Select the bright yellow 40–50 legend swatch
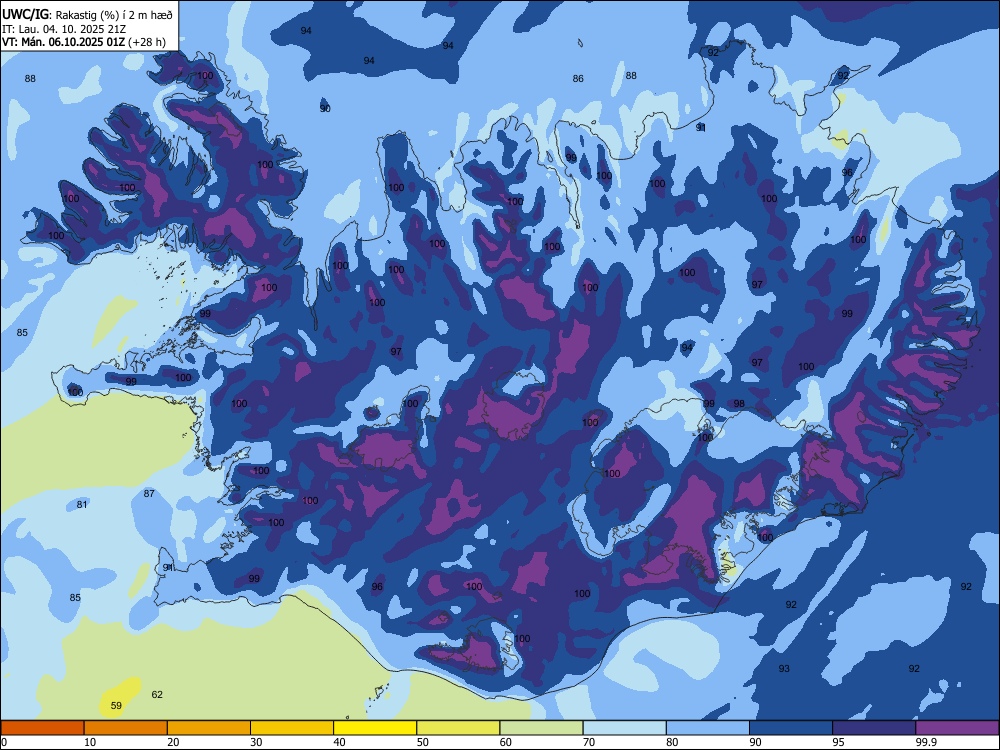This screenshot has width=1000, height=750. click(x=375, y=728)
